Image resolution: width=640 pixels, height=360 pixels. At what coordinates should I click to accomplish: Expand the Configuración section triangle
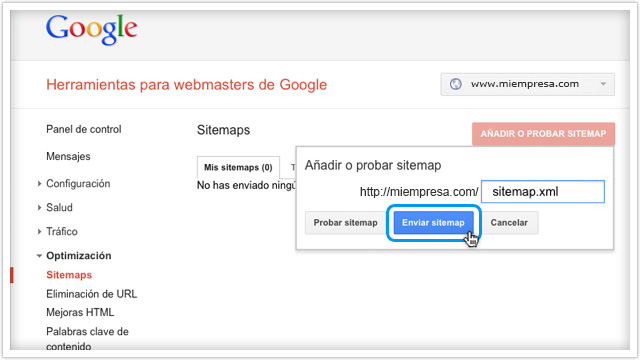click(x=40, y=184)
